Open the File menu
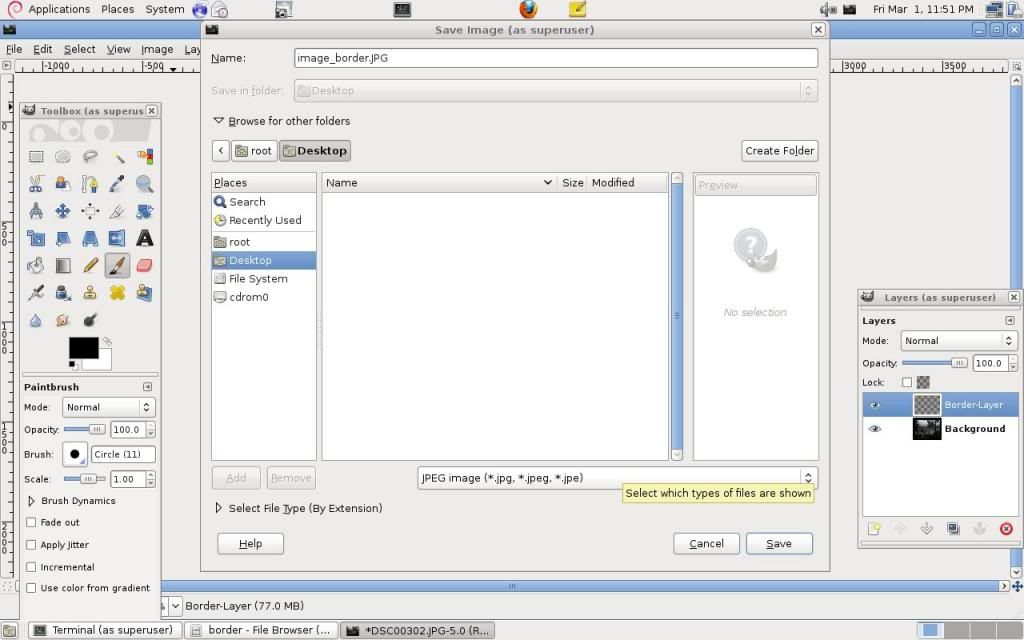This screenshot has width=1024, height=640. coord(14,49)
